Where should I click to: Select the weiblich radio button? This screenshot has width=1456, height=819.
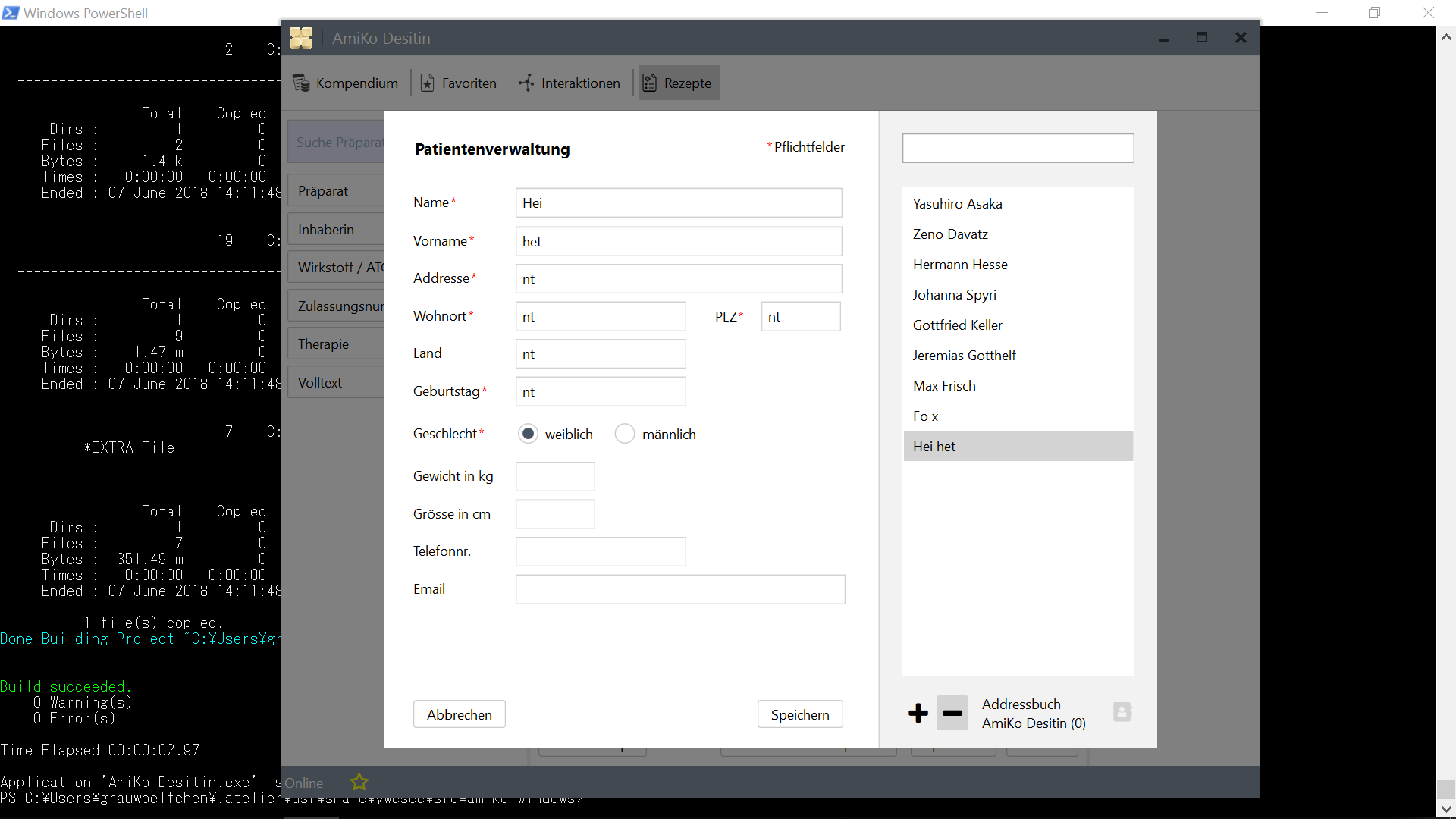click(528, 434)
